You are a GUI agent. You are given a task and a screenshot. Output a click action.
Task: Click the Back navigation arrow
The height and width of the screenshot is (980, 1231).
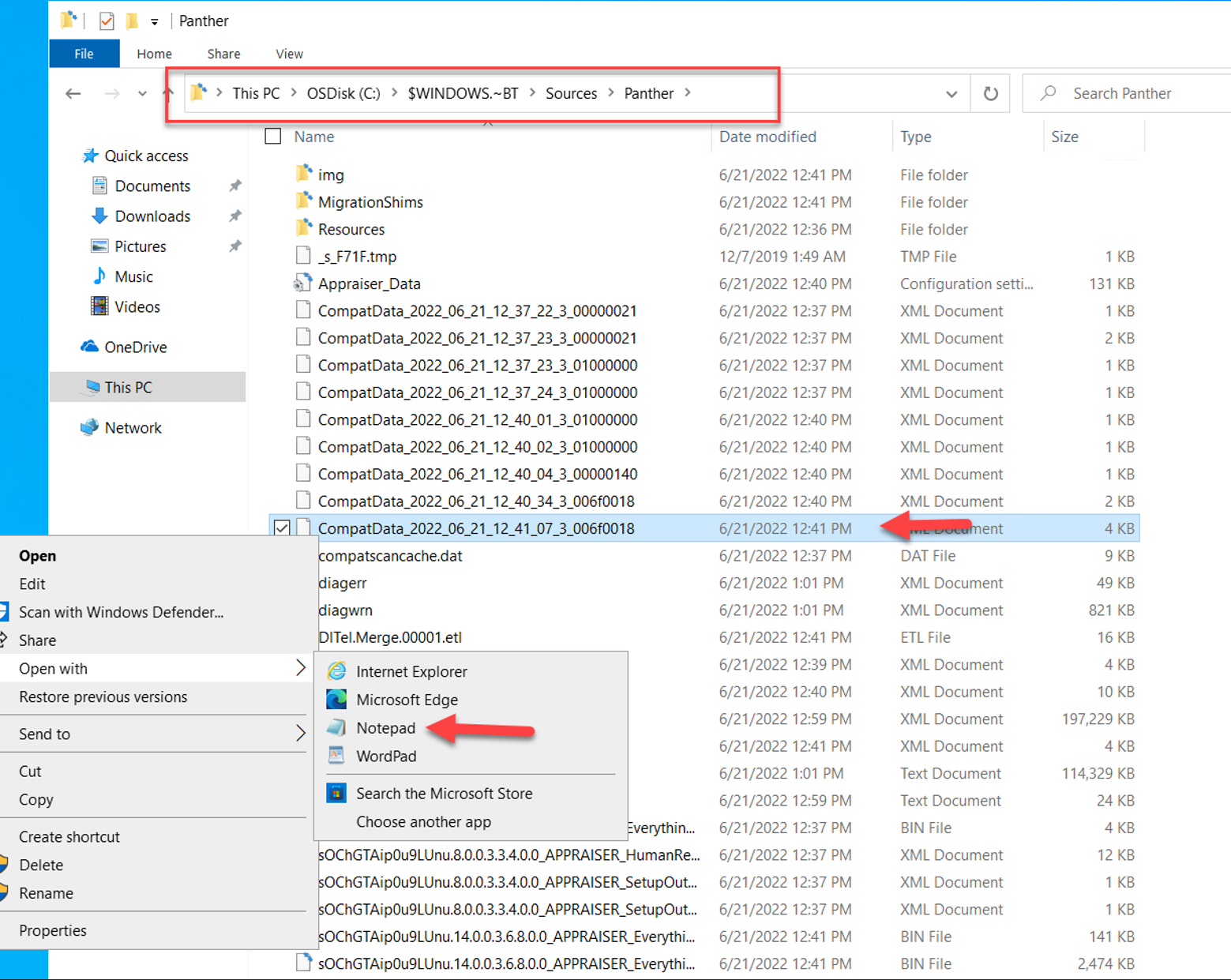(73, 94)
